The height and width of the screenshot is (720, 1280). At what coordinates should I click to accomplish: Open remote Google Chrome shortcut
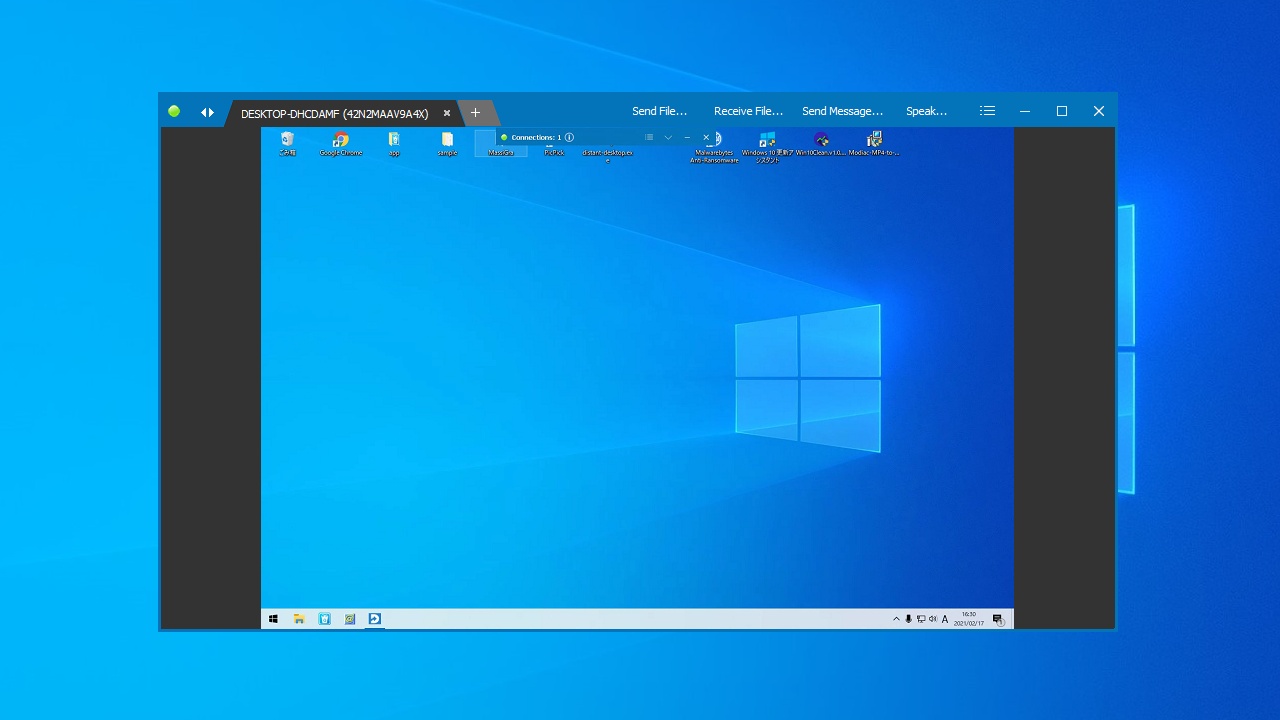(x=341, y=144)
